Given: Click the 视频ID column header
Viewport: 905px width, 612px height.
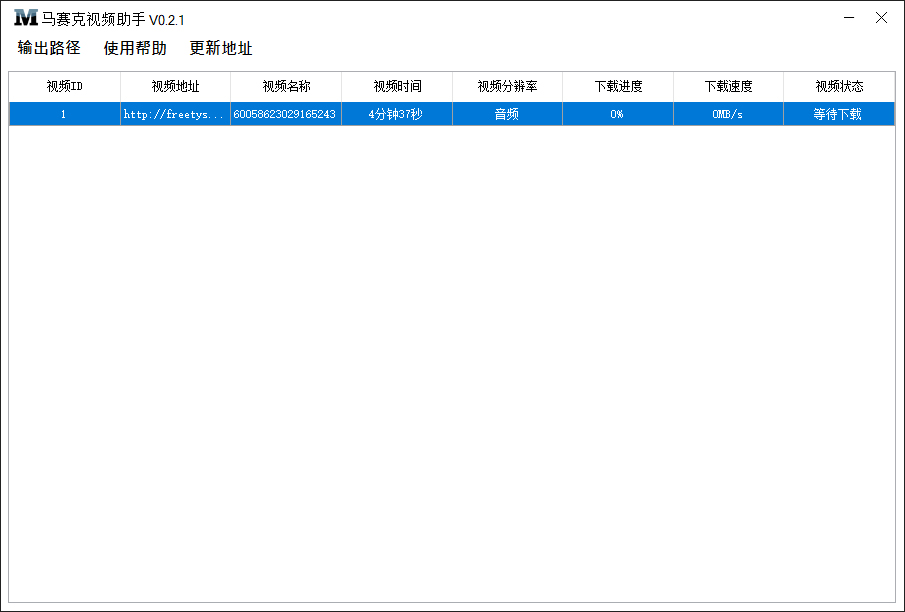Looking at the screenshot, I should point(62,87).
